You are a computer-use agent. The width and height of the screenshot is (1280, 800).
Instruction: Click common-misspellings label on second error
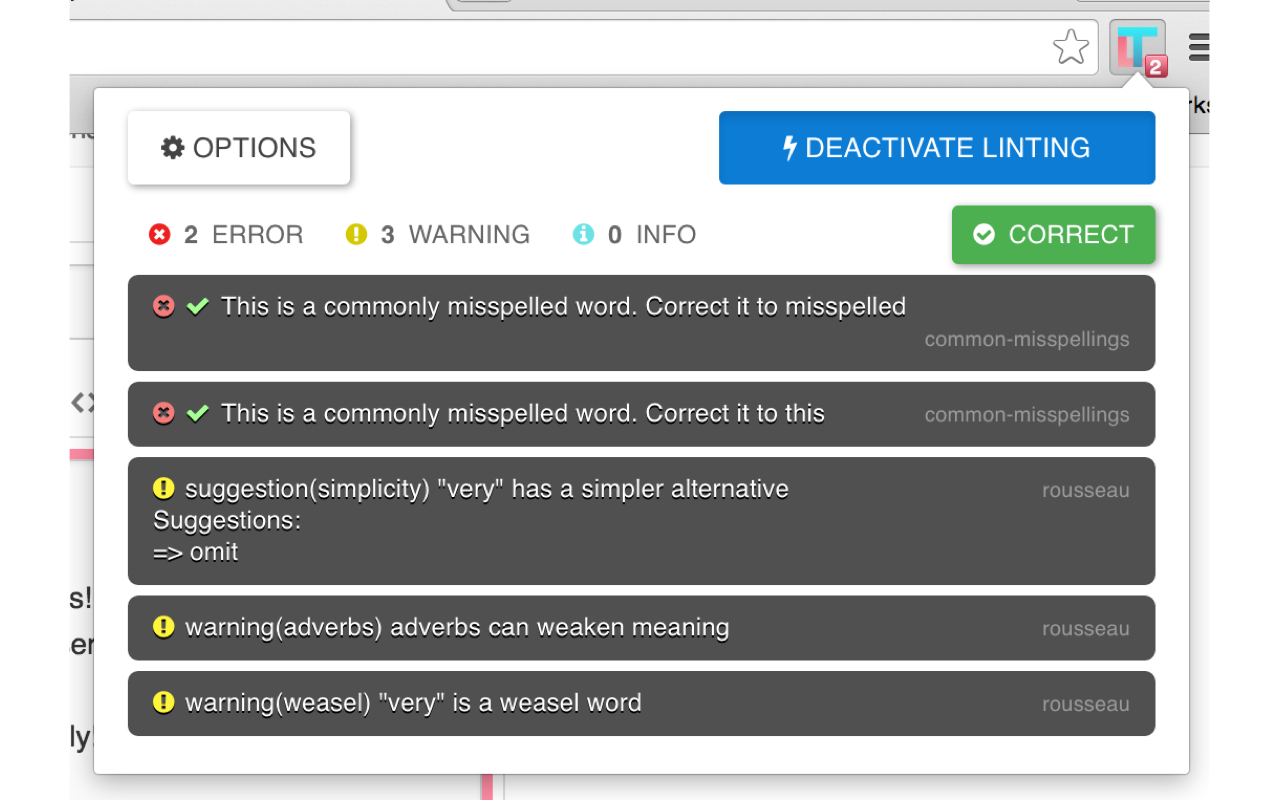(x=1027, y=415)
